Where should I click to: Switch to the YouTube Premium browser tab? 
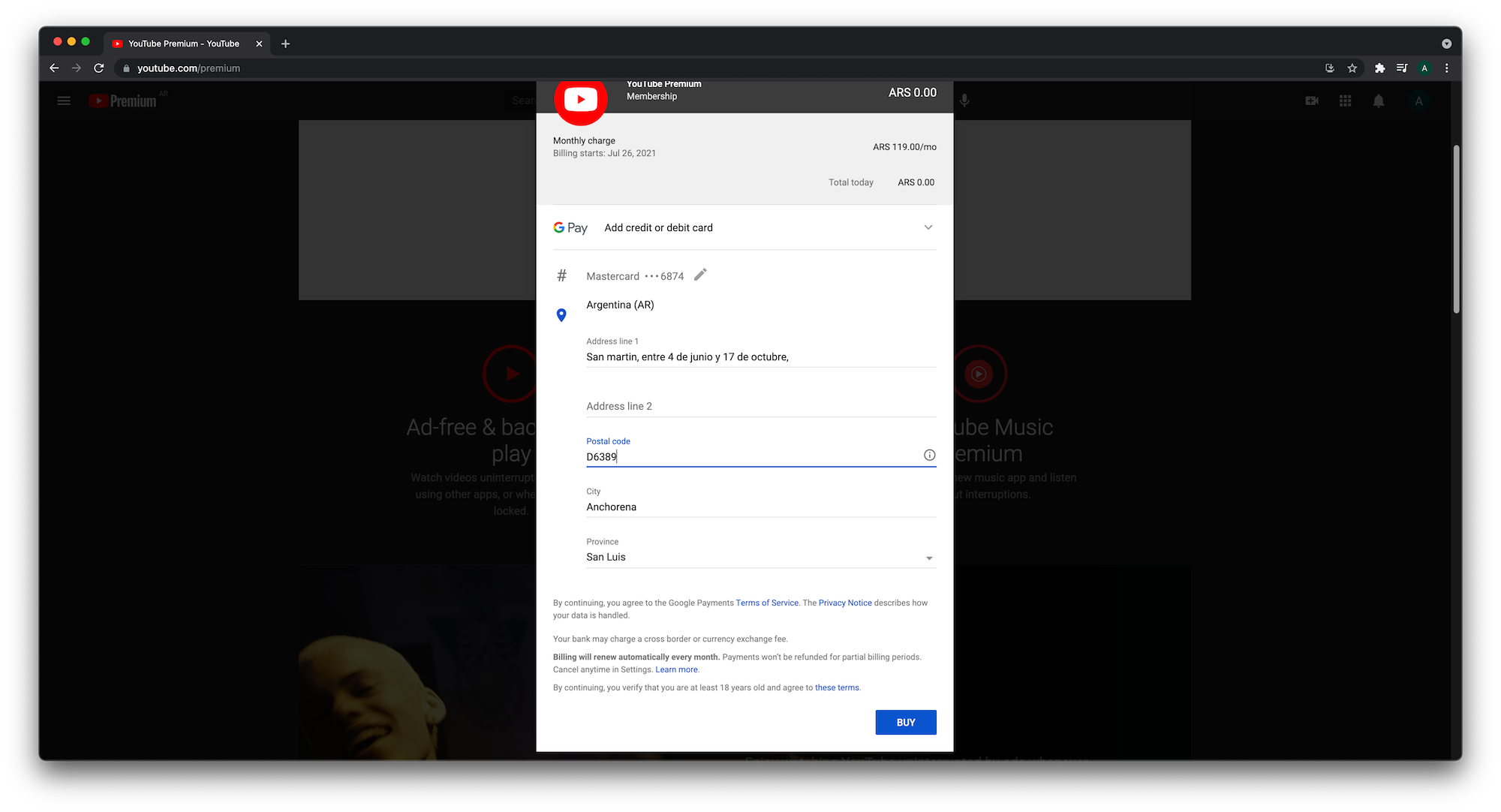(x=182, y=44)
